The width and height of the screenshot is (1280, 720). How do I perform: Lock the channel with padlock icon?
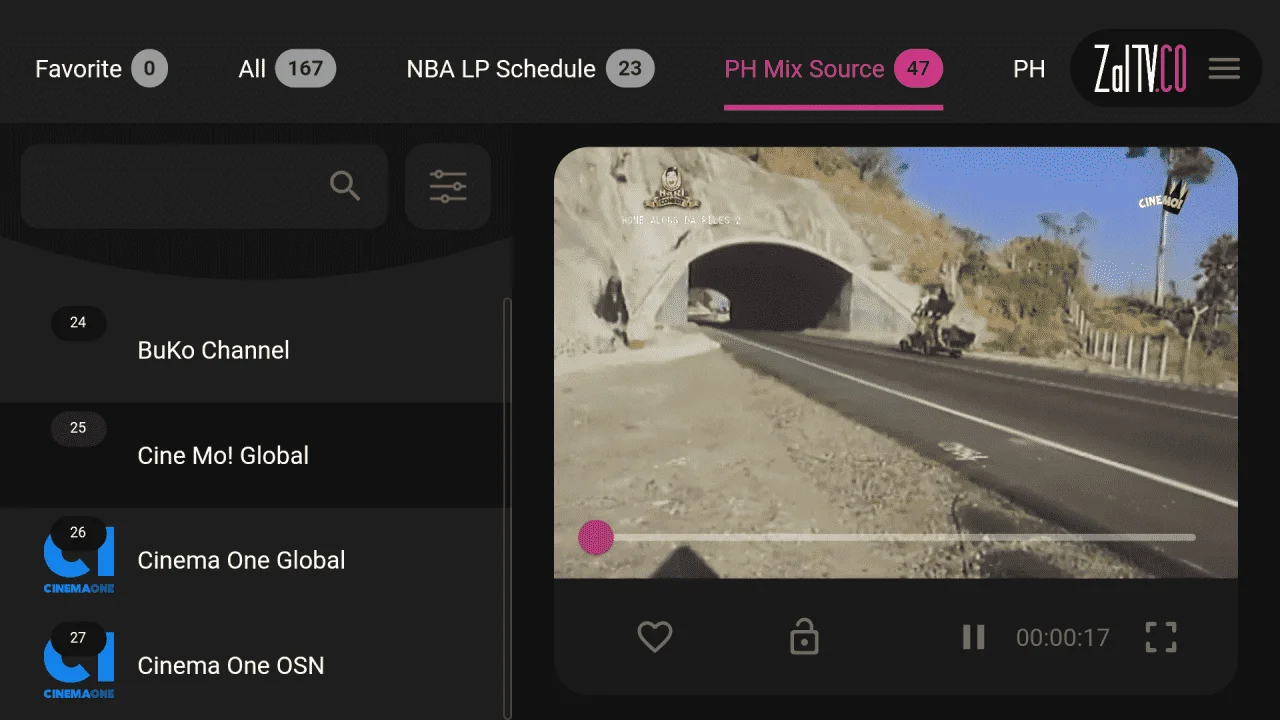pyautogui.click(x=804, y=636)
